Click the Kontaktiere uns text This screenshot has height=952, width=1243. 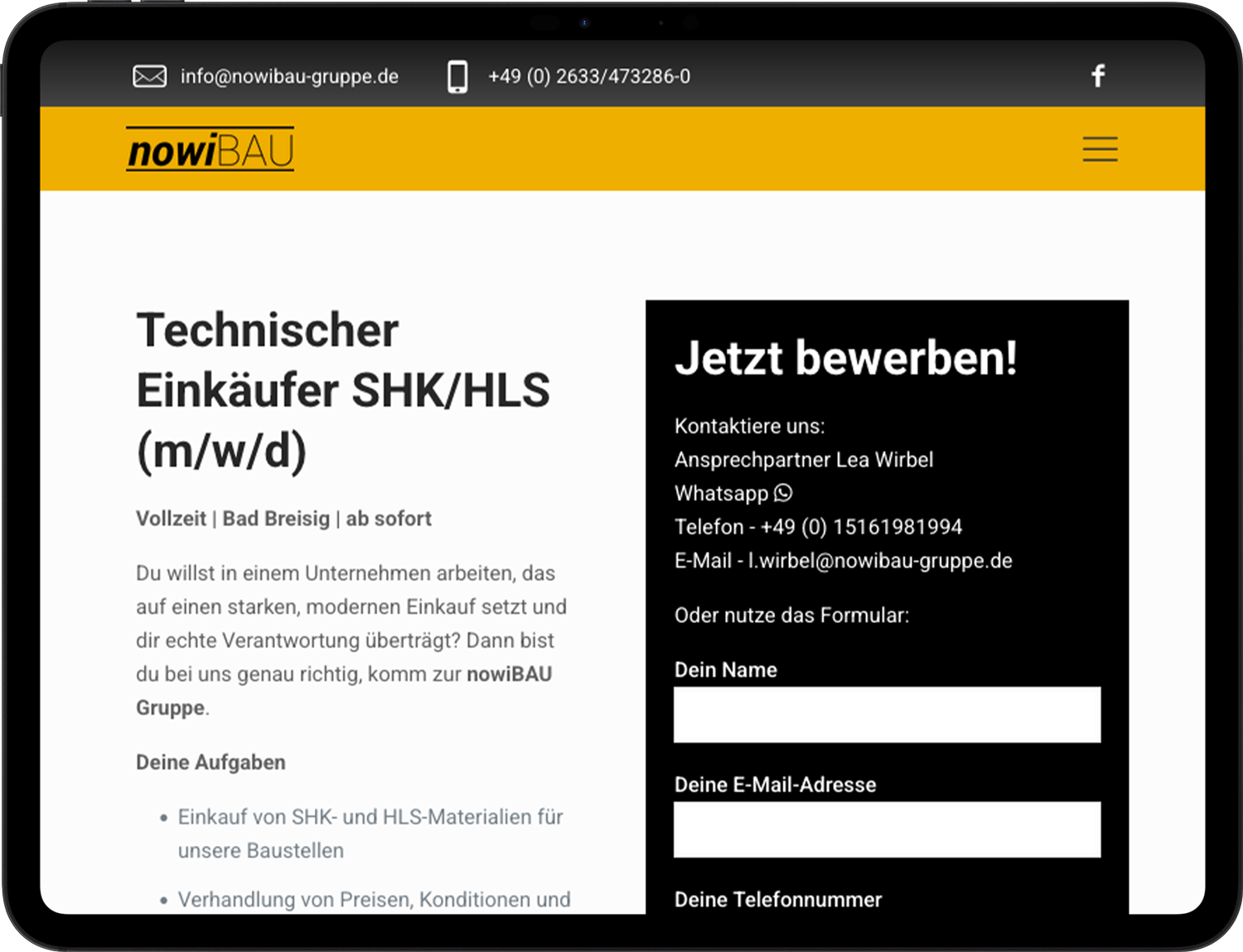pyautogui.click(x=750, y=427)
